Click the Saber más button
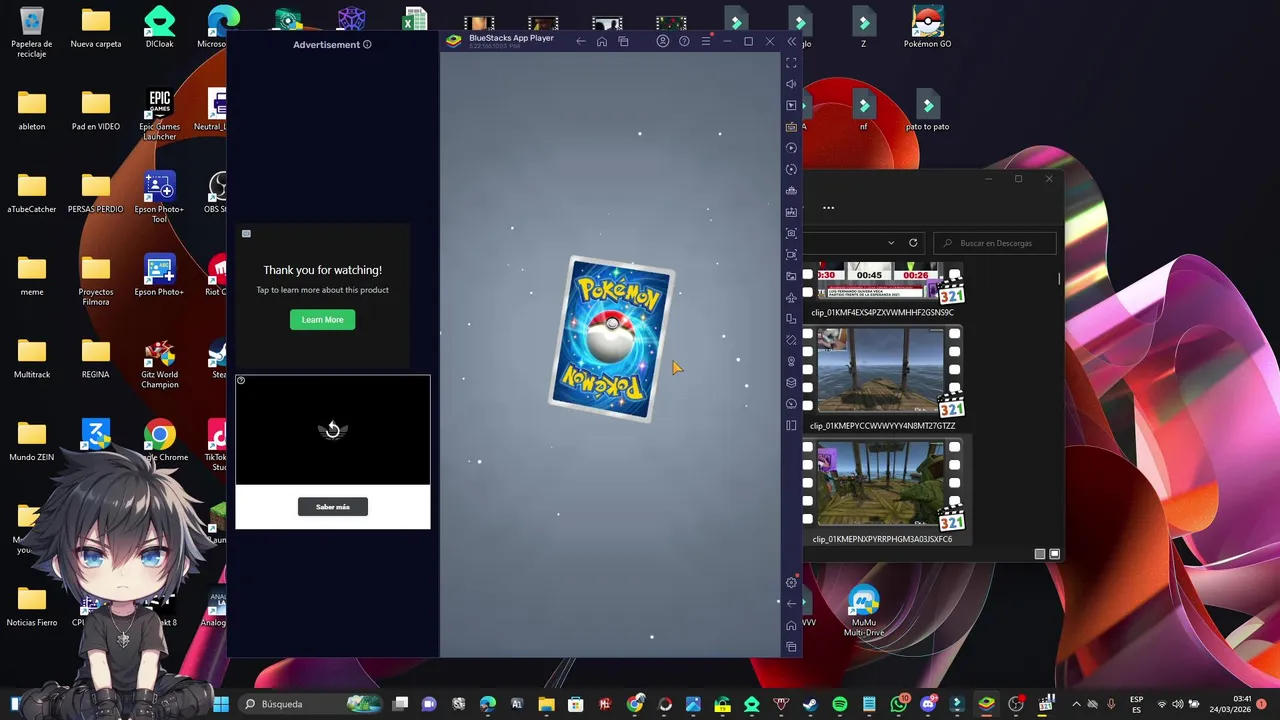1280x720 pixels. pos(333,507)
